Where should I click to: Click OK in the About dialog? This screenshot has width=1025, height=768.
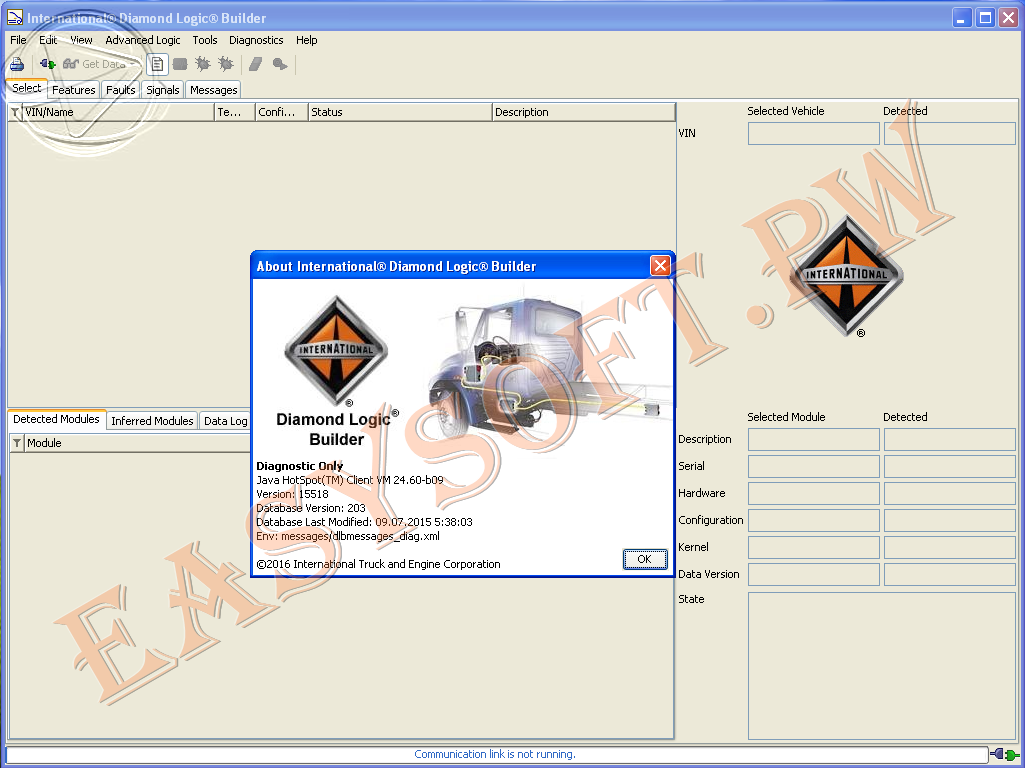(645, 559)
